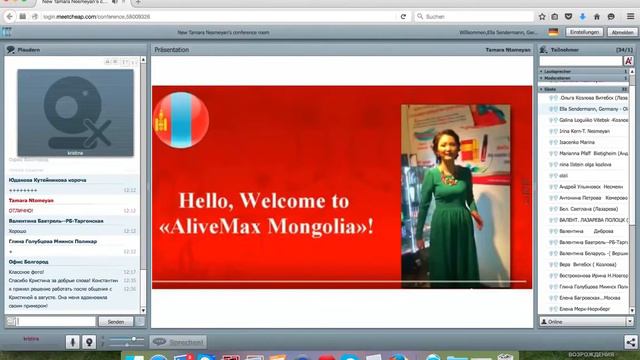Toggle the microphone button in bottom bar
The width and height of the screenshot is (640, 360).
73,342
